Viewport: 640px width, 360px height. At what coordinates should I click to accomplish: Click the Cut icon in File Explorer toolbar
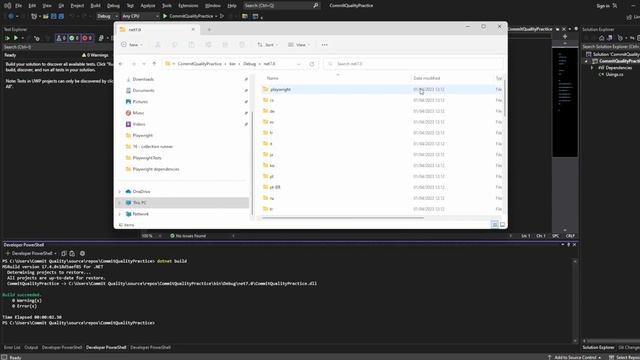tap(158, 45)
